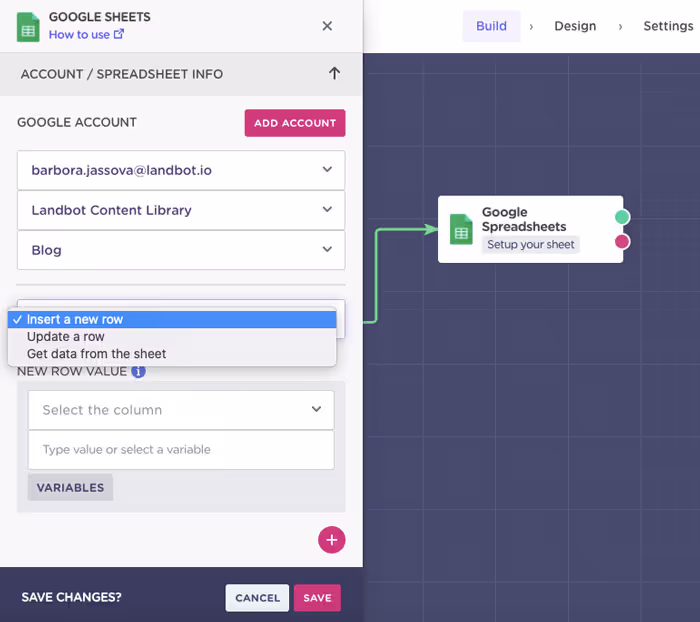The height and width of the screenshot is (622, 700).
Task: Select Update a row option
Action: point(172,337)
